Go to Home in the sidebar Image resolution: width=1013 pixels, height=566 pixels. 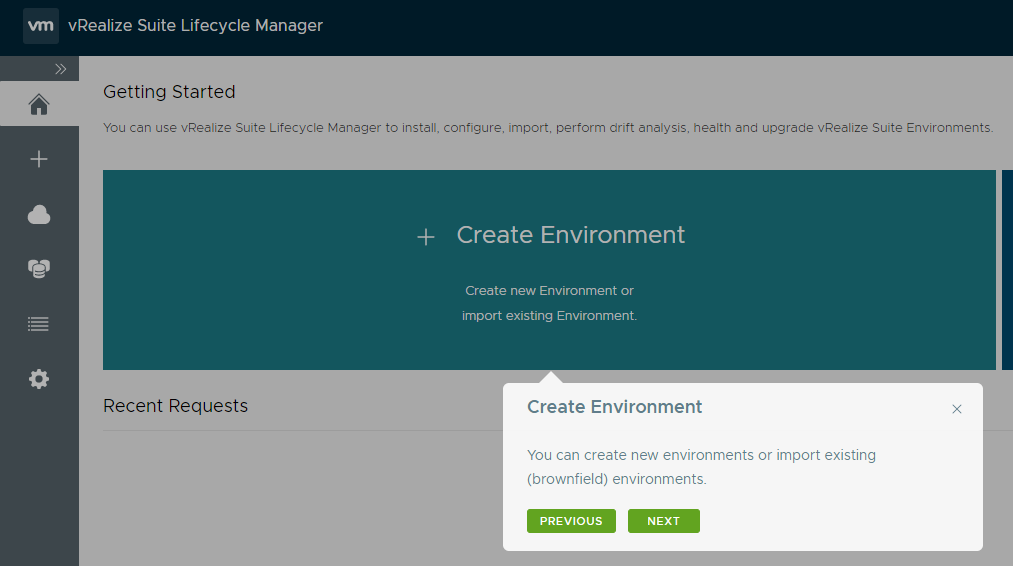[39, 104]
